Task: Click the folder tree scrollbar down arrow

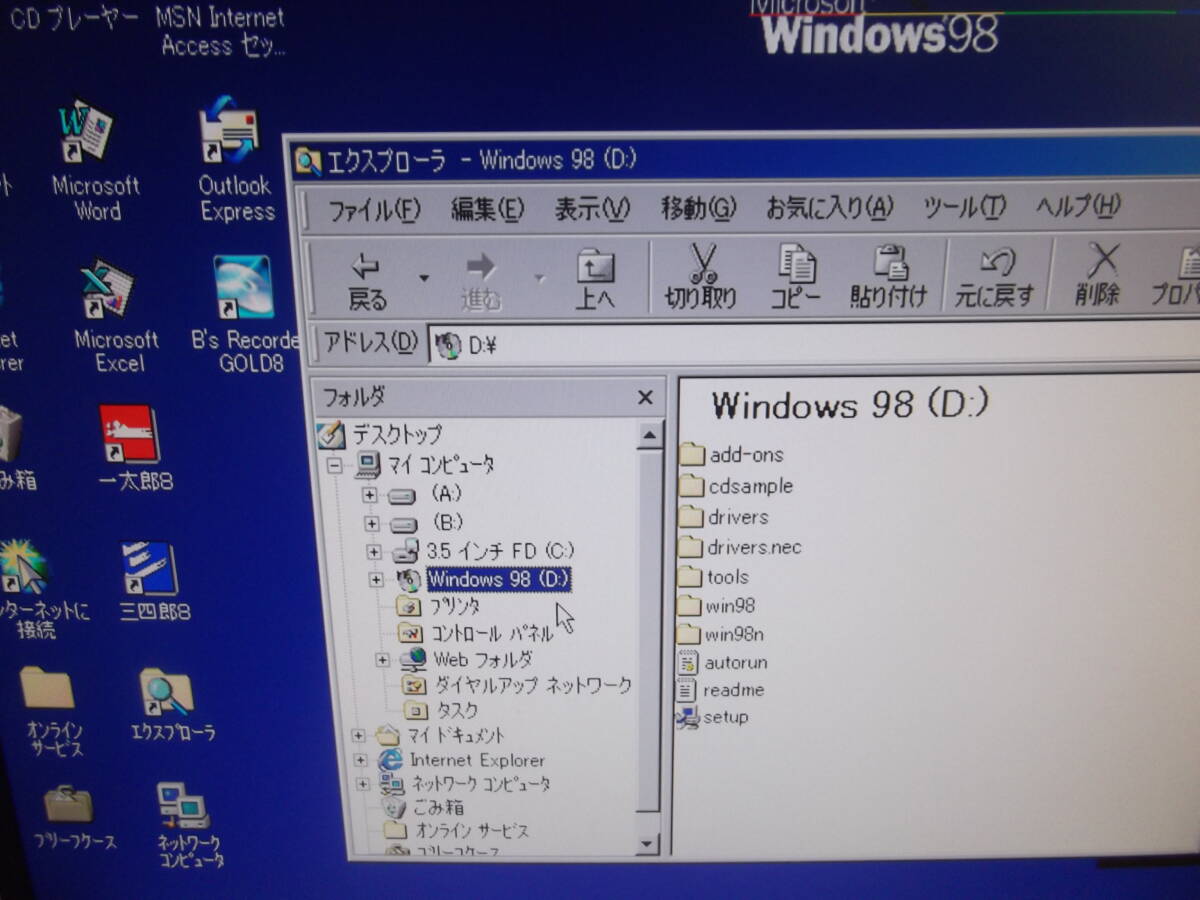Action: click(x=648, y=842)
